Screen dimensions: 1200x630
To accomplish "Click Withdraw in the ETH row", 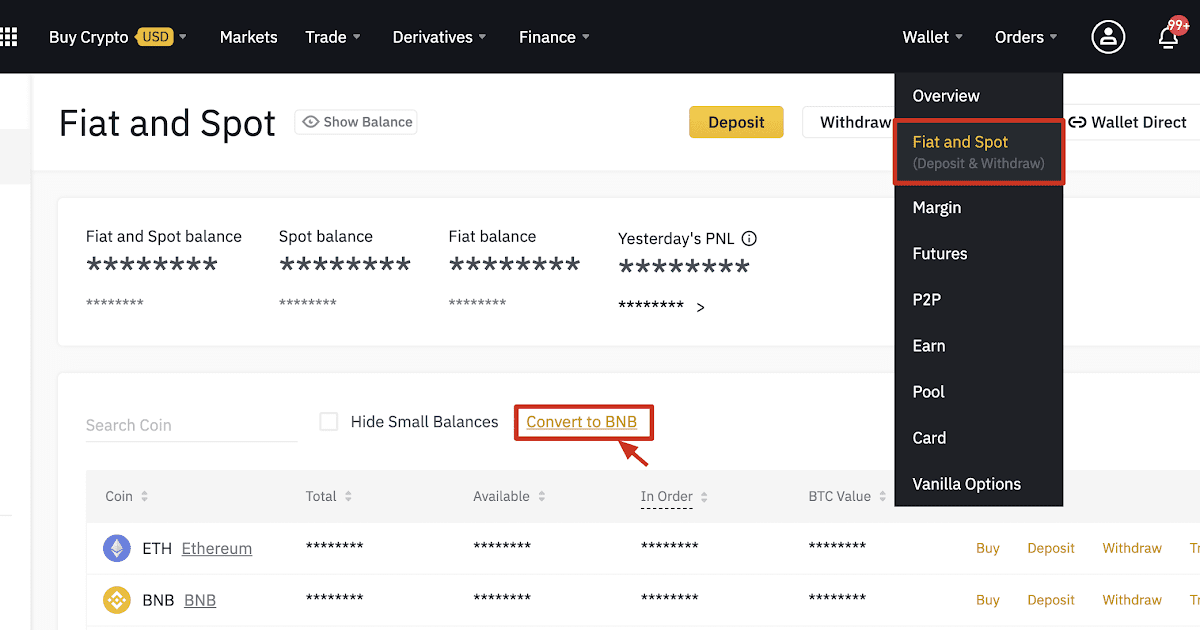I will tap(1132, 548).
